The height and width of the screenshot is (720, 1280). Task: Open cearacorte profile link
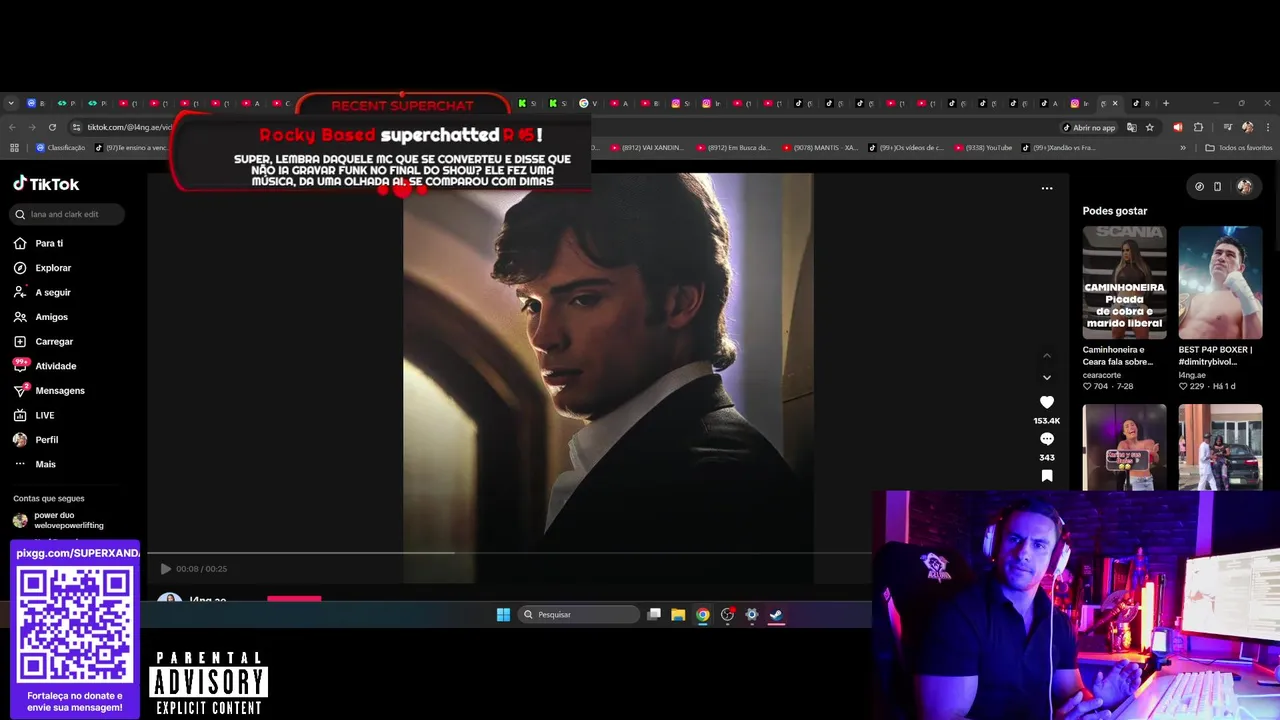[x=1102, y=375]
